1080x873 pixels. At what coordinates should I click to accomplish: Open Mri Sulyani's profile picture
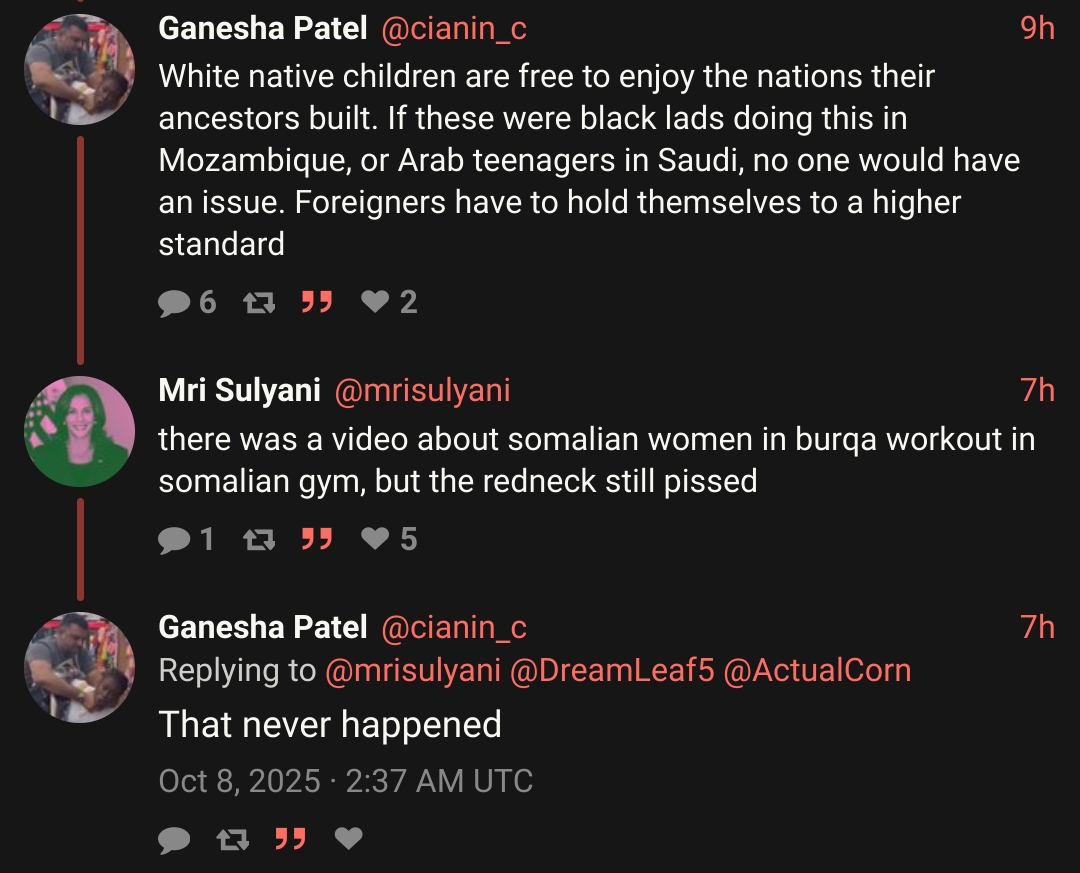point(79,433)
